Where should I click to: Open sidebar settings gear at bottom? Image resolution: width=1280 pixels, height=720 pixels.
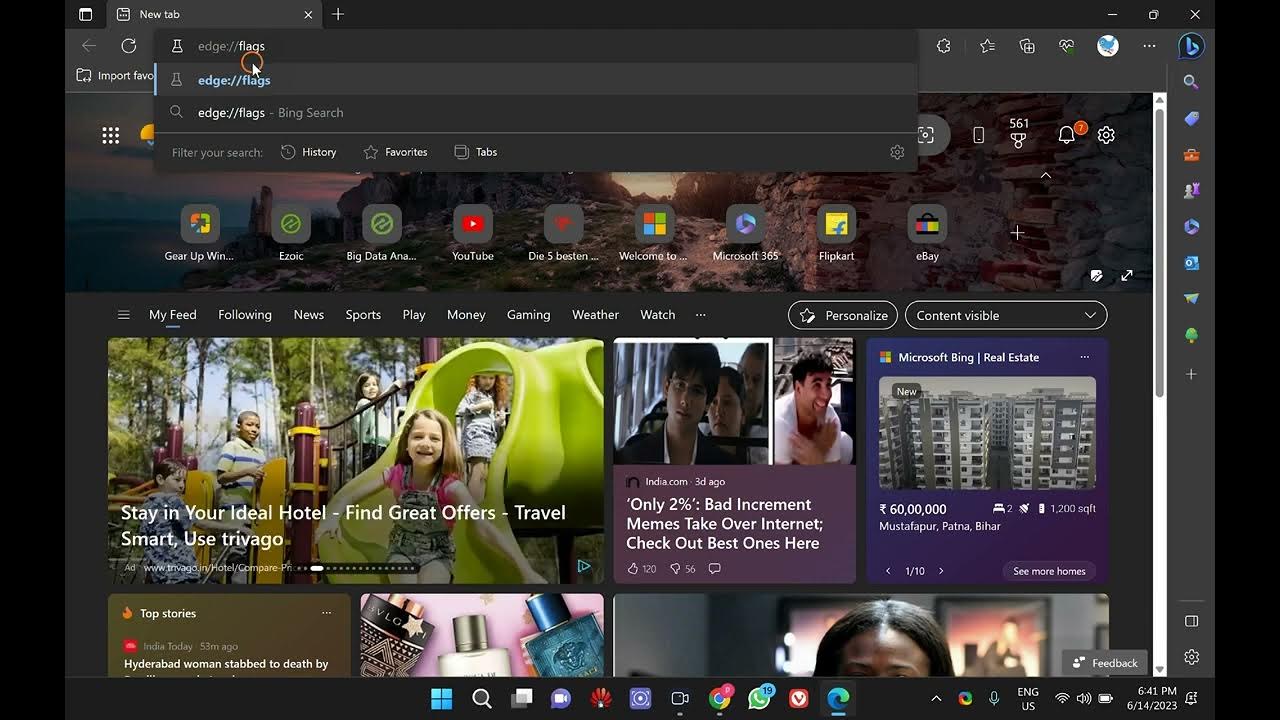(x=1191, y=657)
